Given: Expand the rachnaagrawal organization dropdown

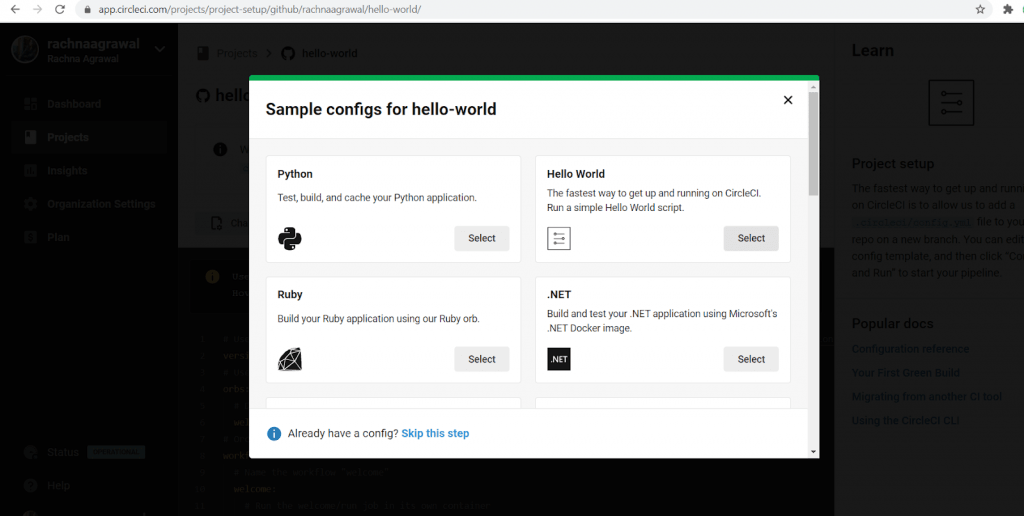Looking at the screenshot, I should (161, 49).
